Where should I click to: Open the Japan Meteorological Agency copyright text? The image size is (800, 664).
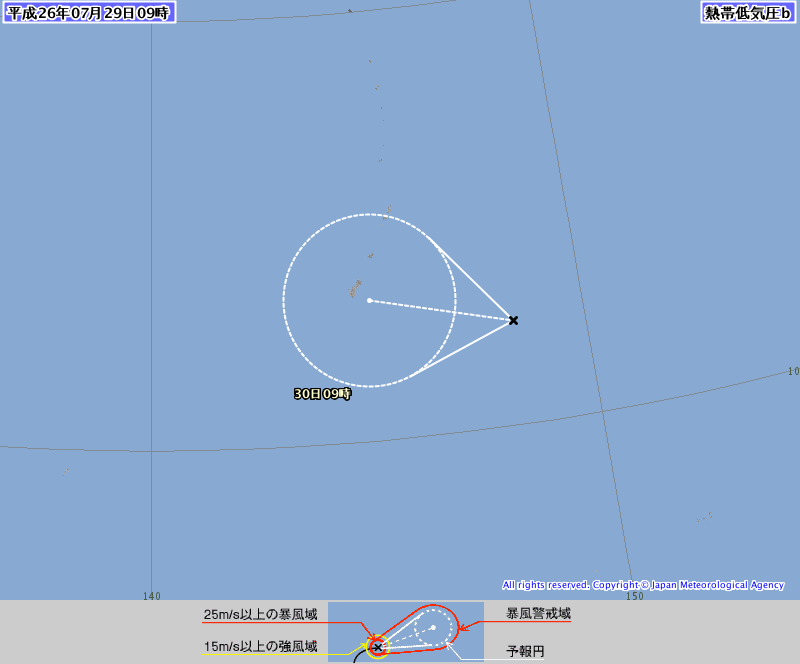tap(643, 585)
